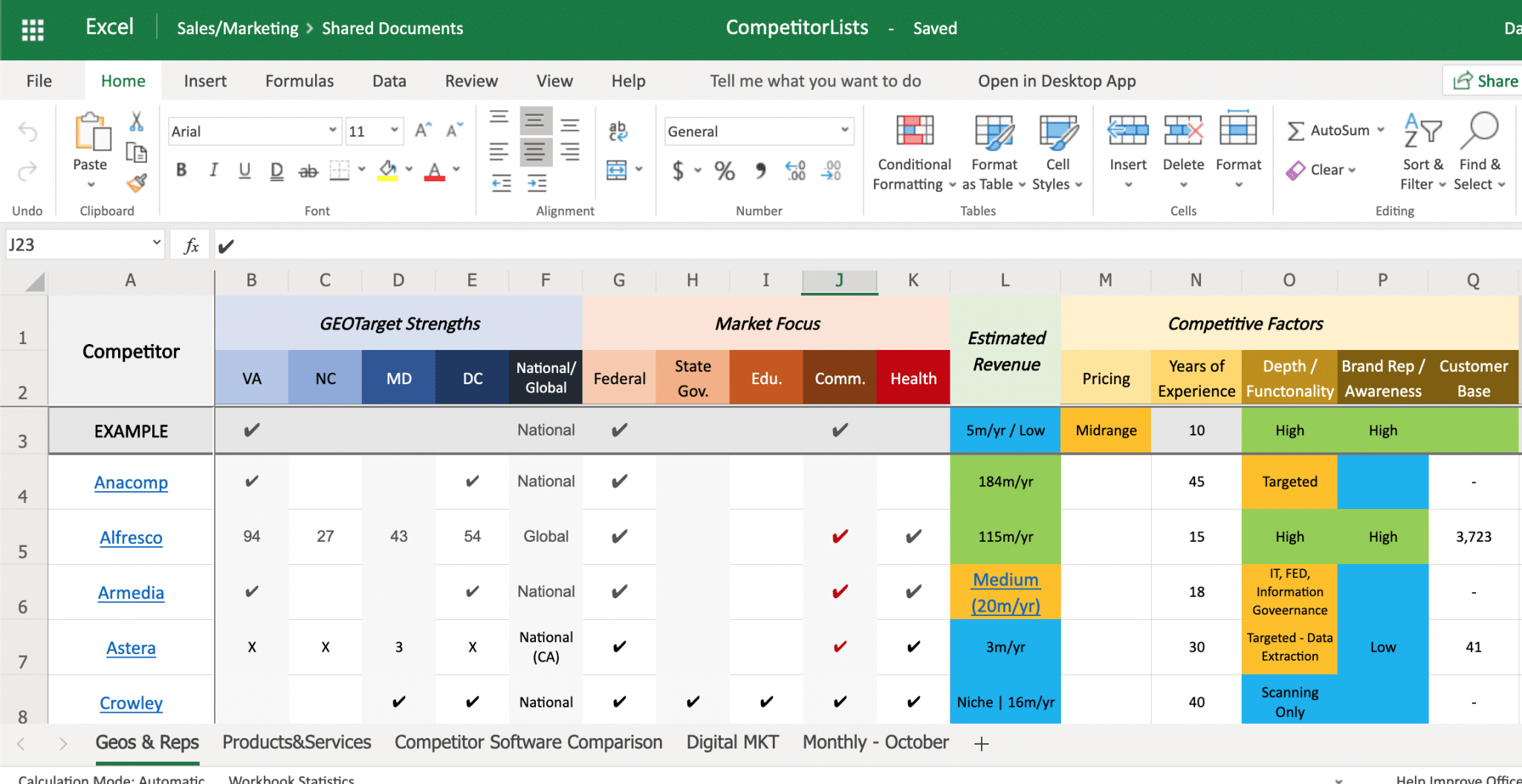Click the Share button
The height and width of the screenshot is (784, 1522).
(x=1485, y=81)
